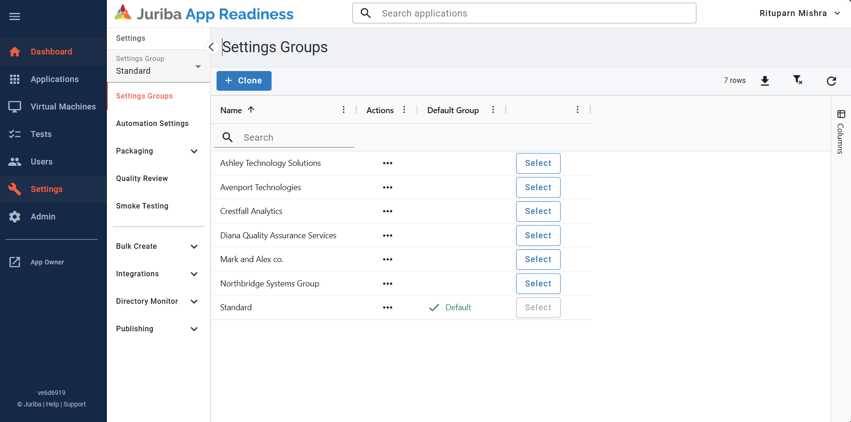Refresh the Settings Groups table
Screen dimensions: 851x422
831,81
